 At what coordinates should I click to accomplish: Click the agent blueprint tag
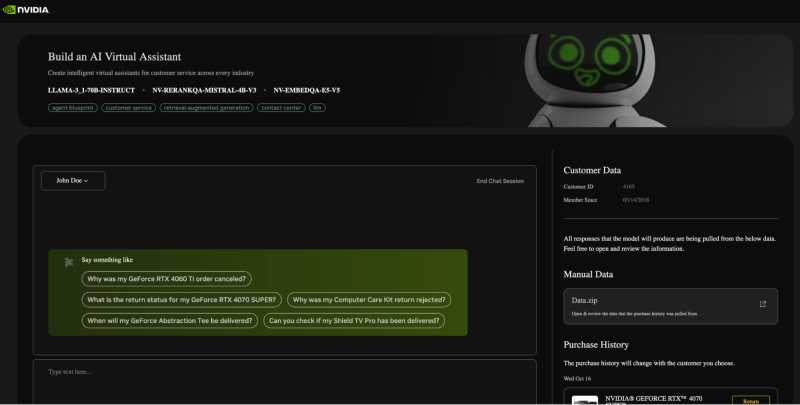click(73, 108)
